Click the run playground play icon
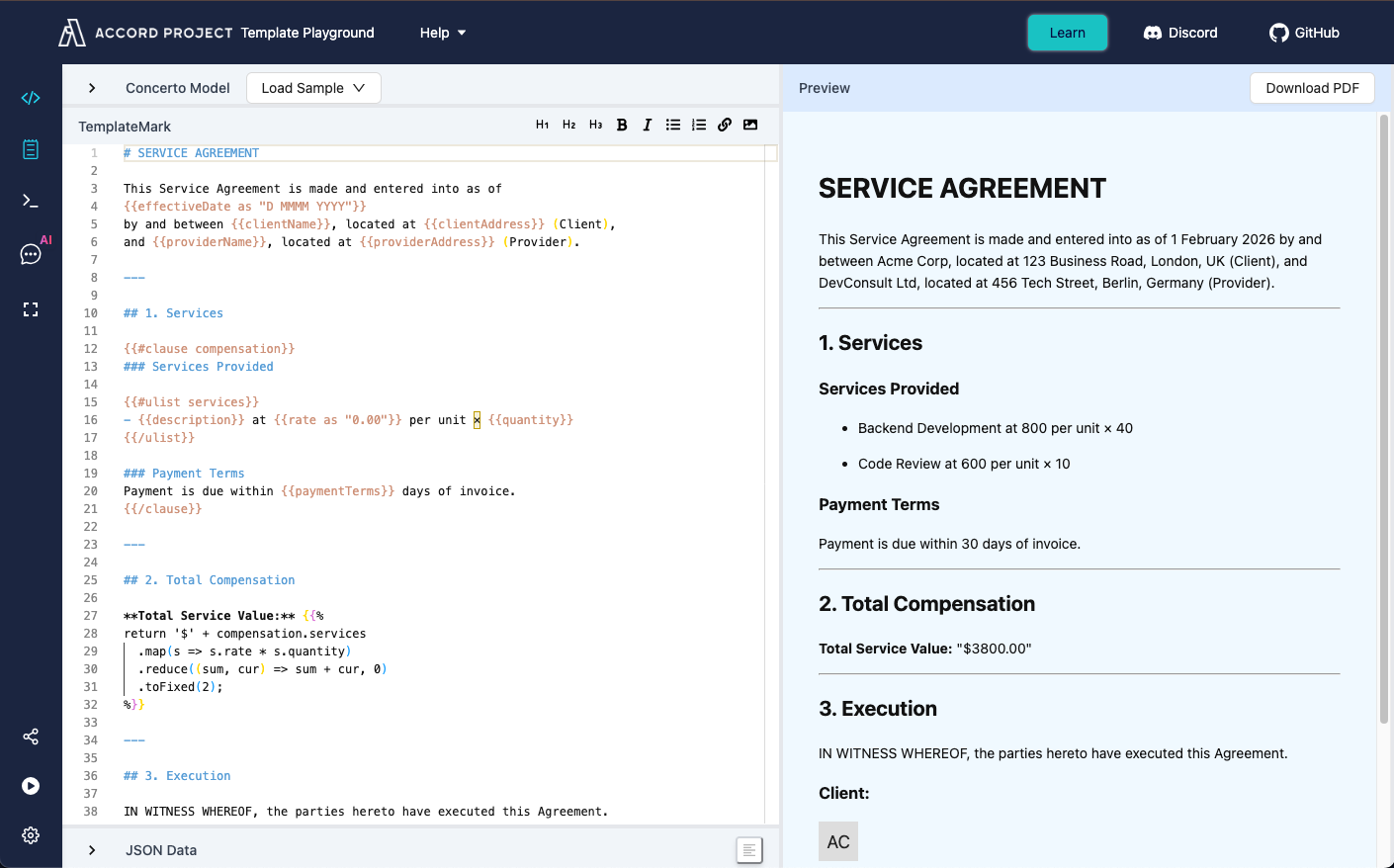The height and width of the screenshot is (868, 1394). [x=30, y=785]
